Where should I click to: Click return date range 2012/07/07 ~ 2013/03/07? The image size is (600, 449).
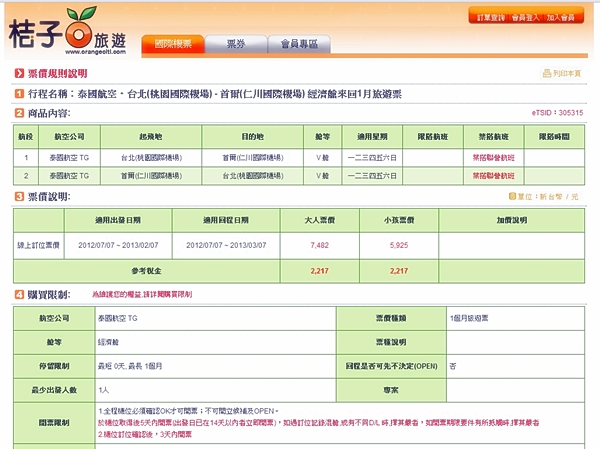click(226, 245)
